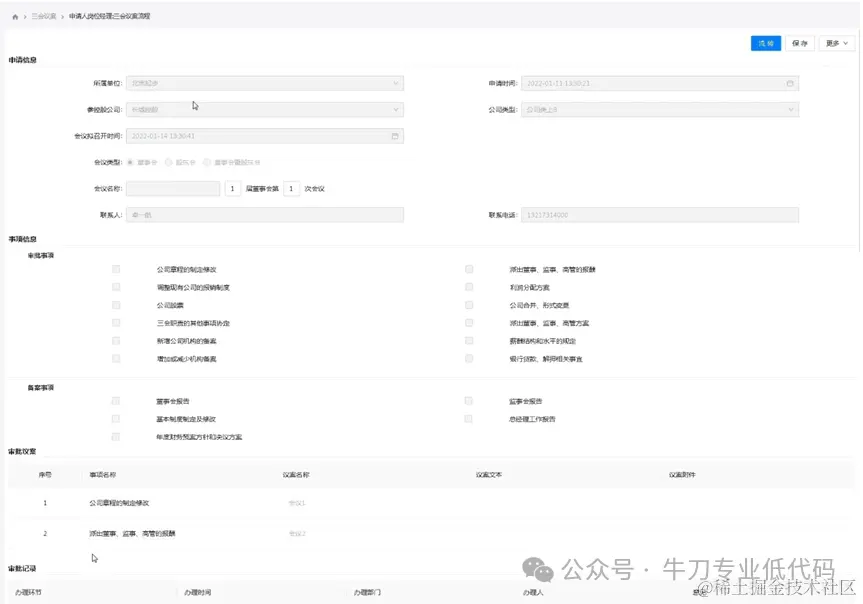Check the 三会职责的其他事项协定 checkbox
The image size is (863, 604).
[x=116, y=323]
